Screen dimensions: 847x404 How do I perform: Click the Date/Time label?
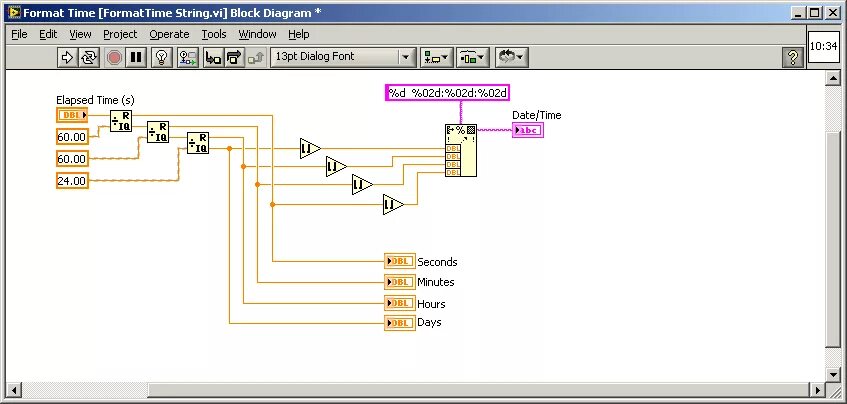[x=536, y=115]
